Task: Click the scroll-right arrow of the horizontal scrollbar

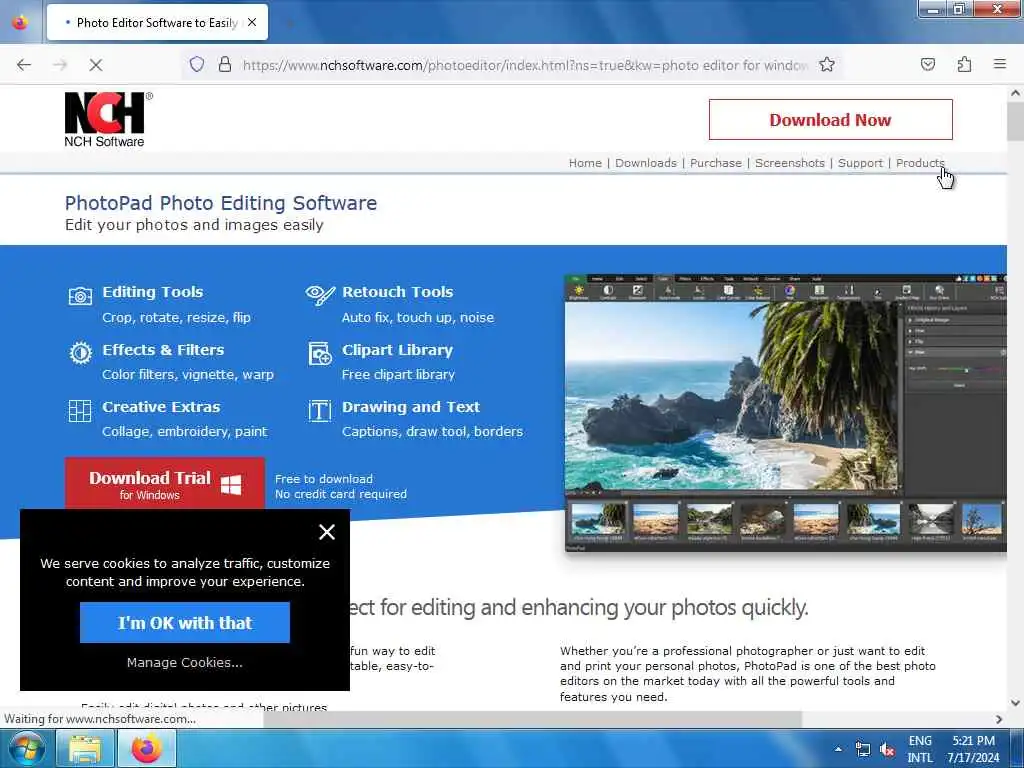Action: (999, 719)
